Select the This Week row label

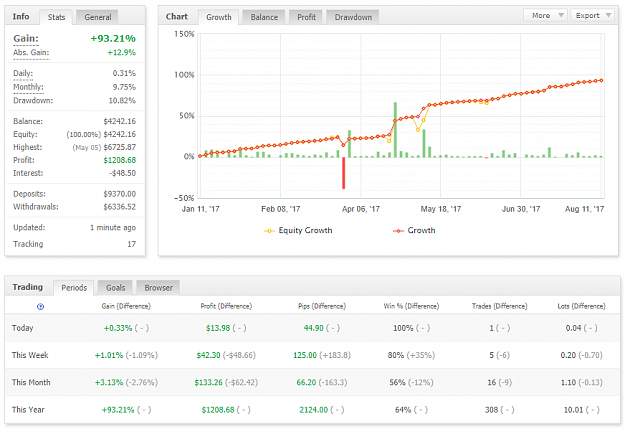pos(30,355)
